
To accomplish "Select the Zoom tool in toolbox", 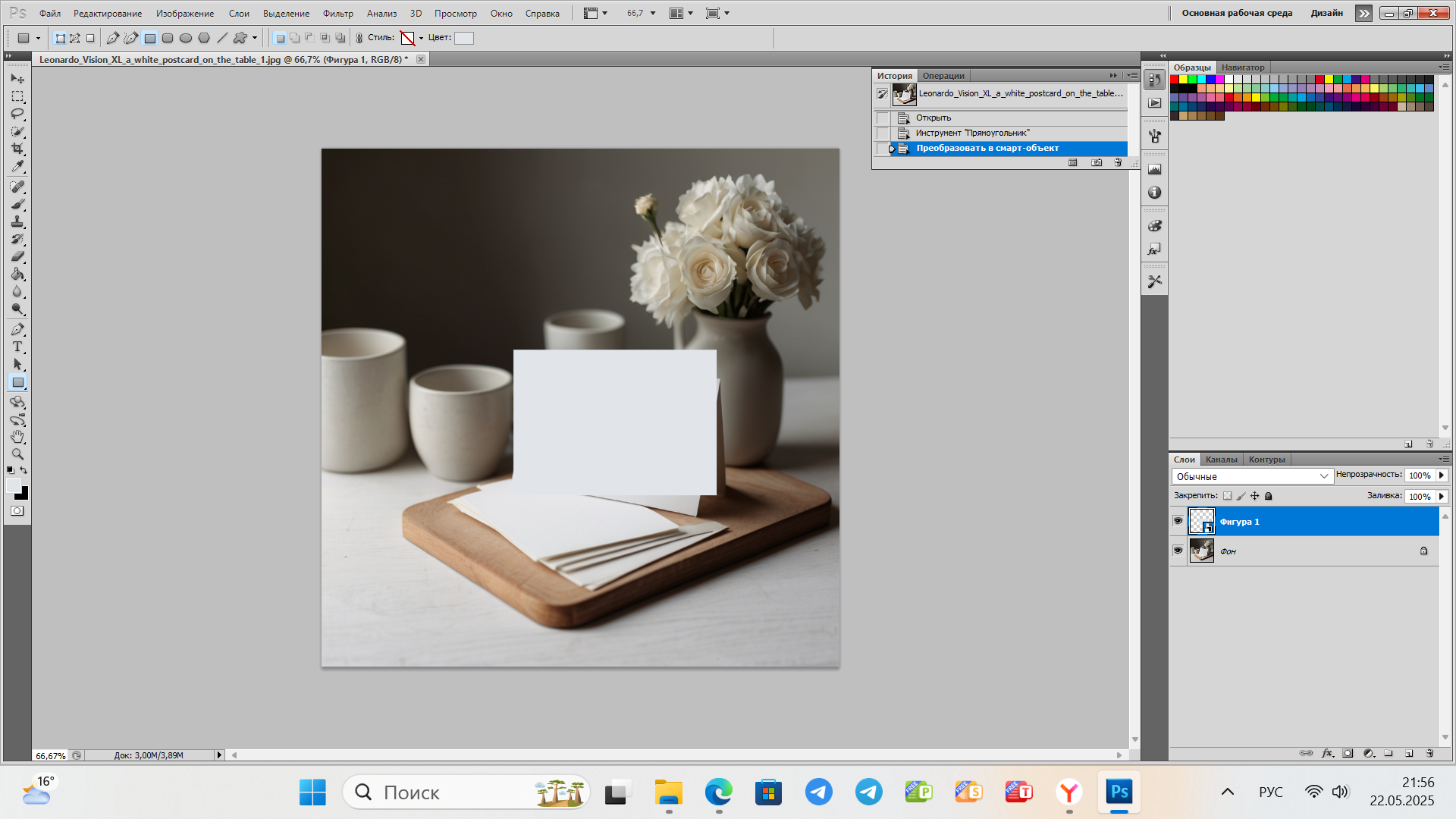I will point(17,454).
